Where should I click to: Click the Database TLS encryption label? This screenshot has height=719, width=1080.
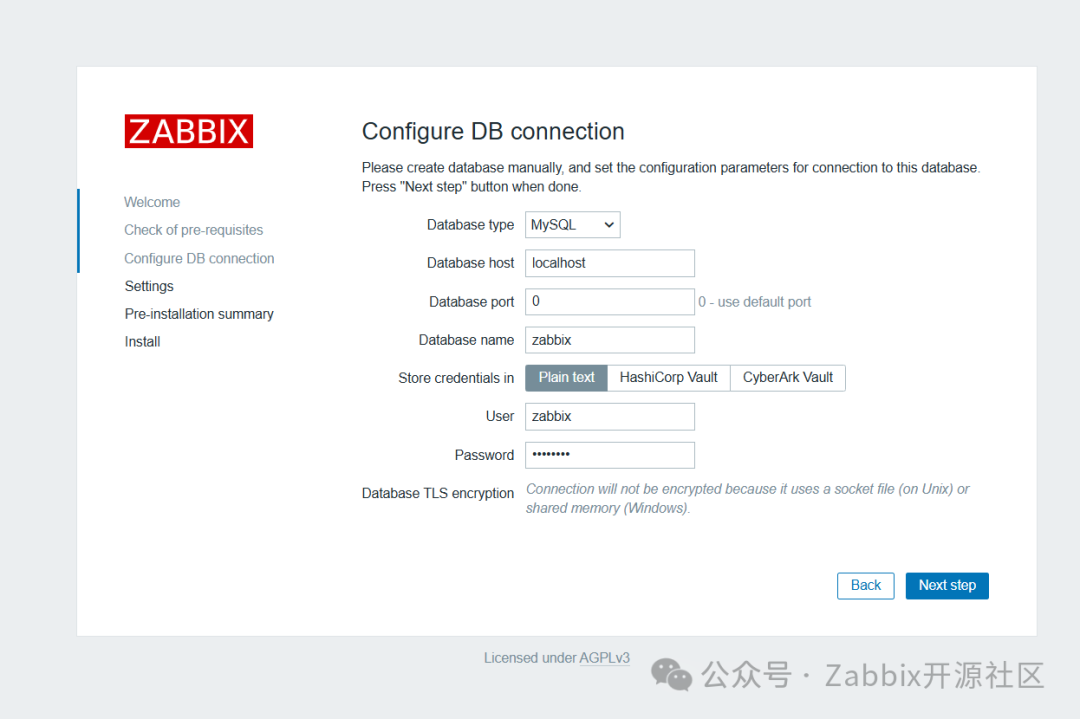click(x=437, y=493)
